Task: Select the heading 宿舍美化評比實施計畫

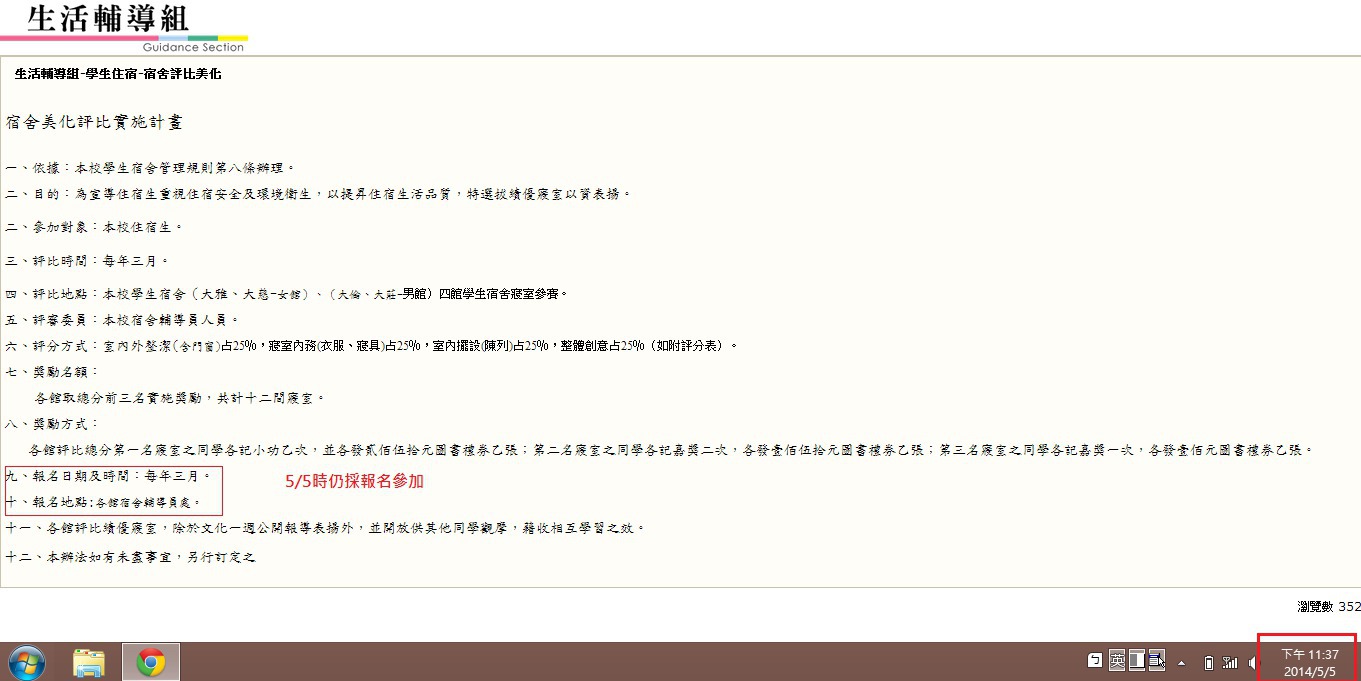Action: tap(94, 122)
